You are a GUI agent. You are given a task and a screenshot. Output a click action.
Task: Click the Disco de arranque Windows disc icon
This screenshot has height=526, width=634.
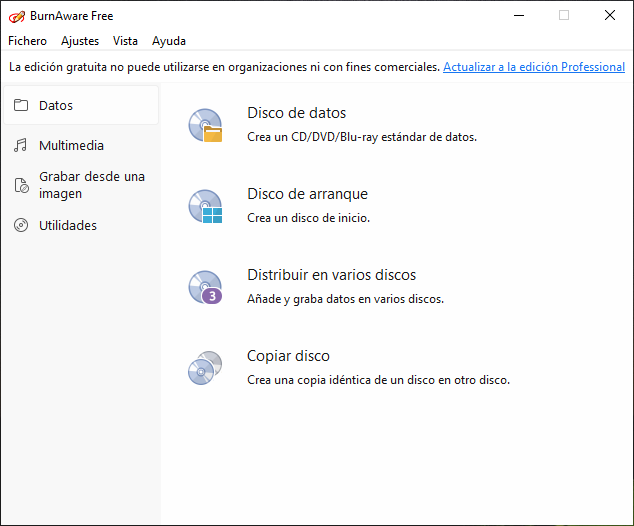pyautogui.click(x=205, y=206)
